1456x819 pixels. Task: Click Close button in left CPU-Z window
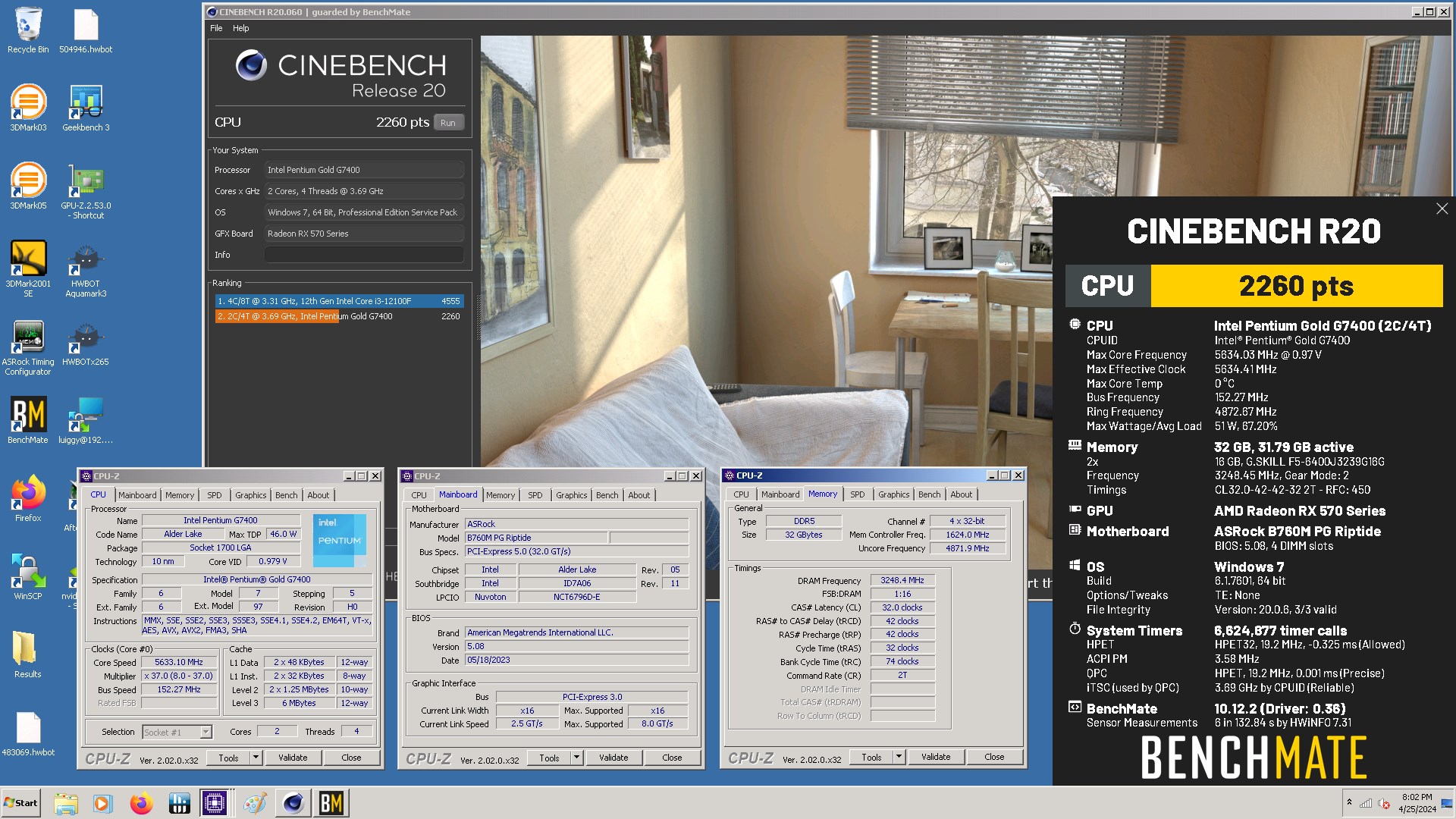[351, 758]
